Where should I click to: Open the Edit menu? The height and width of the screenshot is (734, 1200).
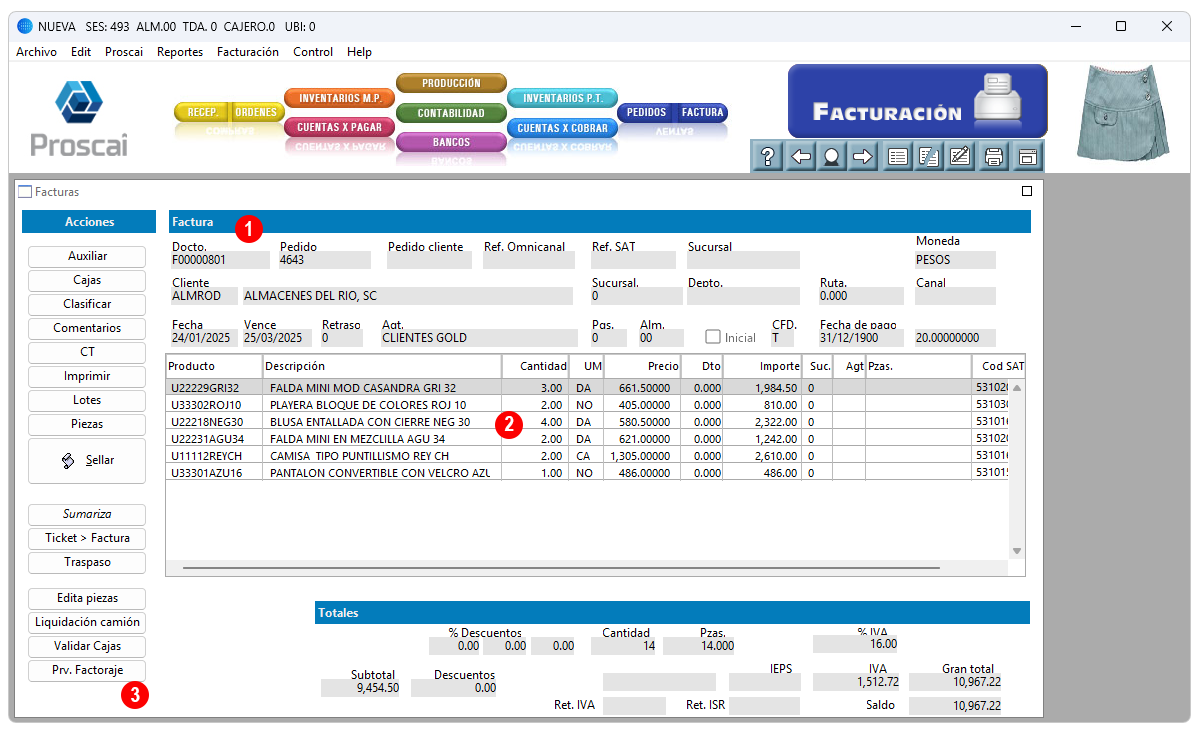coord(81,52)
